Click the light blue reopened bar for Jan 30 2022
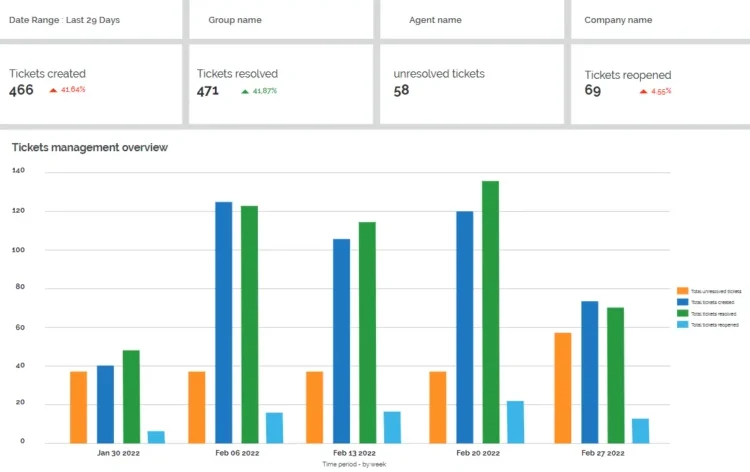Viewport: 750px width, 472px height. coord(156,437)
